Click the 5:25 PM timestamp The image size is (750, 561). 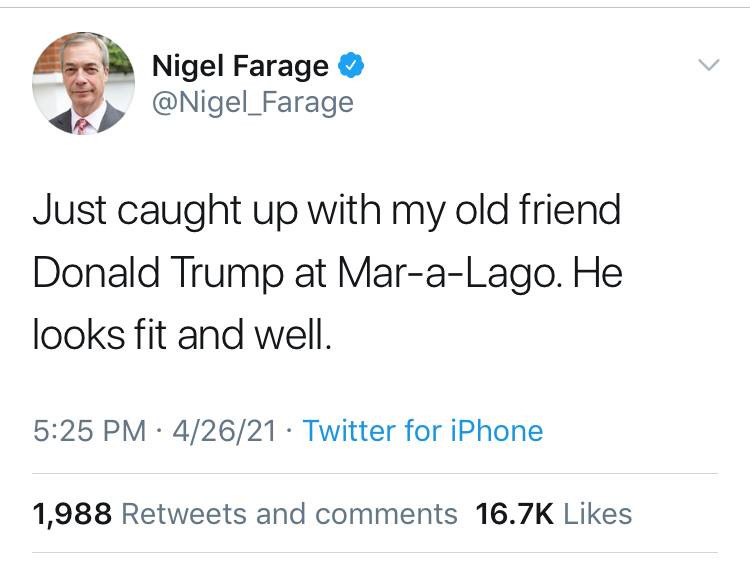tap(90, 431)
